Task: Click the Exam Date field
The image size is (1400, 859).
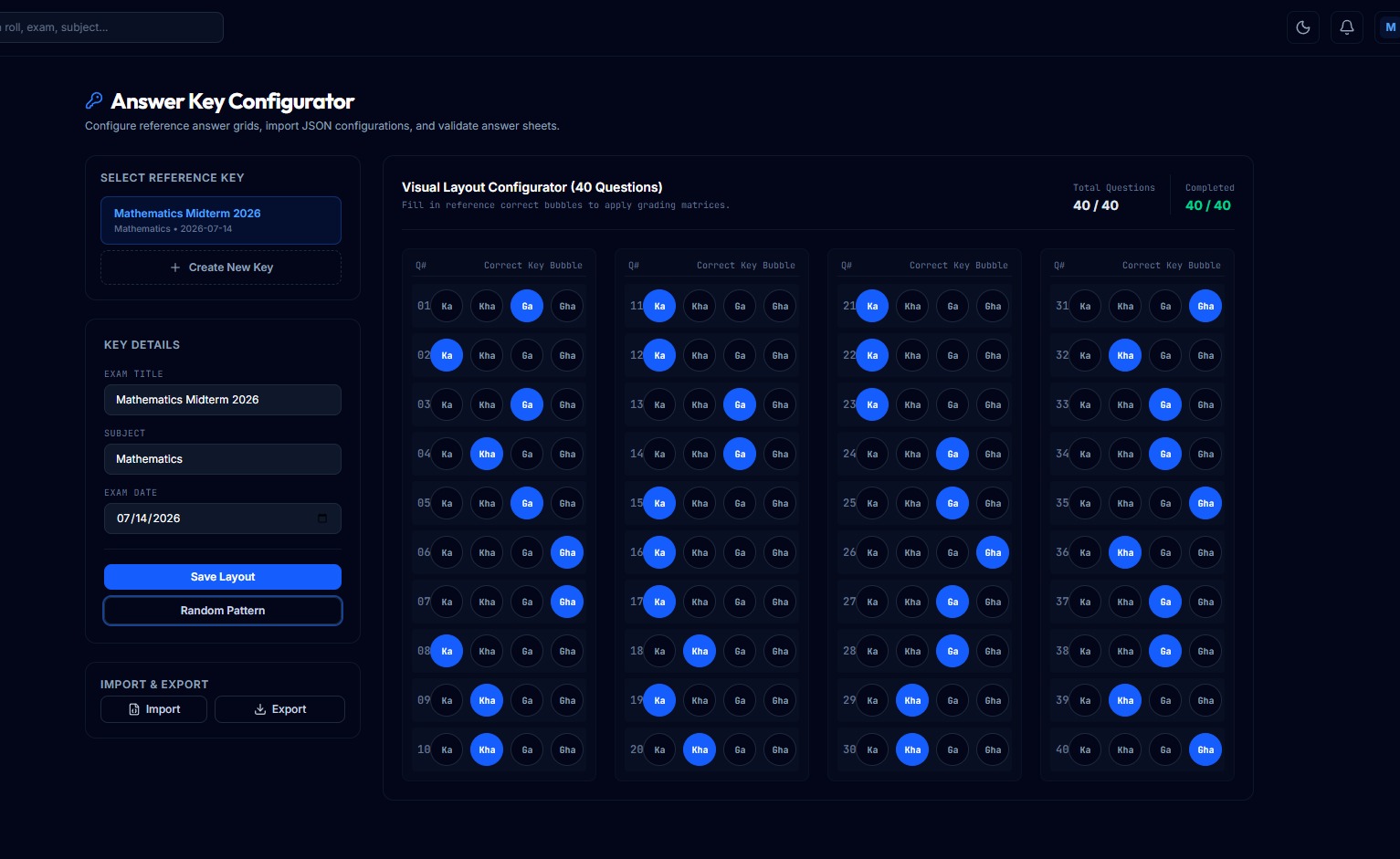Action: tap(223, 519)
